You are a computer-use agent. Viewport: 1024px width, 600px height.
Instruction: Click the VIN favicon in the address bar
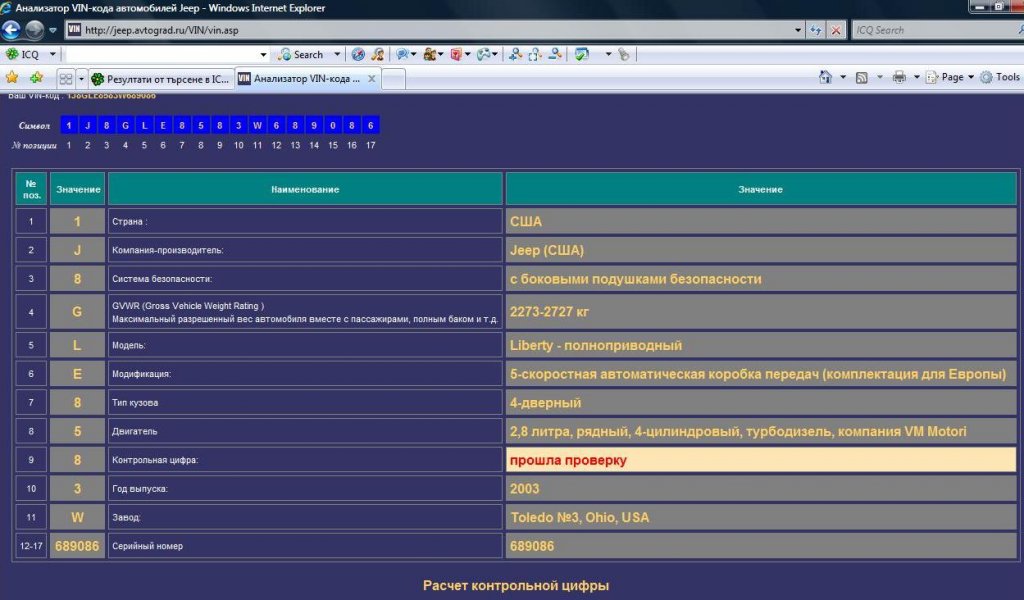pos(74,30)
